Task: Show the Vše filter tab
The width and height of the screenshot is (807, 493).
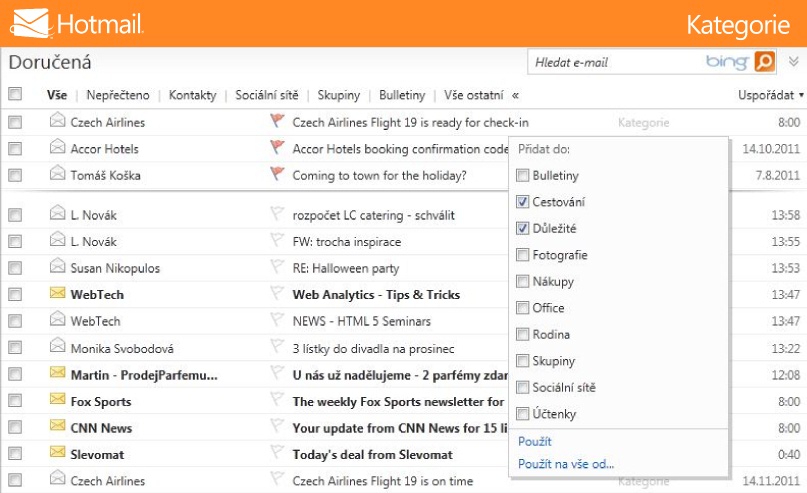Action: (57, 95)
